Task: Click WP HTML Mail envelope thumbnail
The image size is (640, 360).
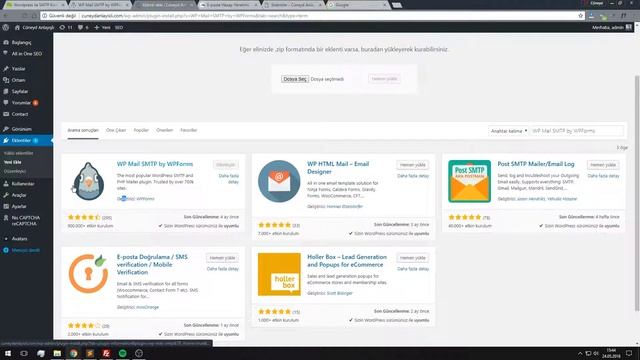Action: (x=279, y=181)
